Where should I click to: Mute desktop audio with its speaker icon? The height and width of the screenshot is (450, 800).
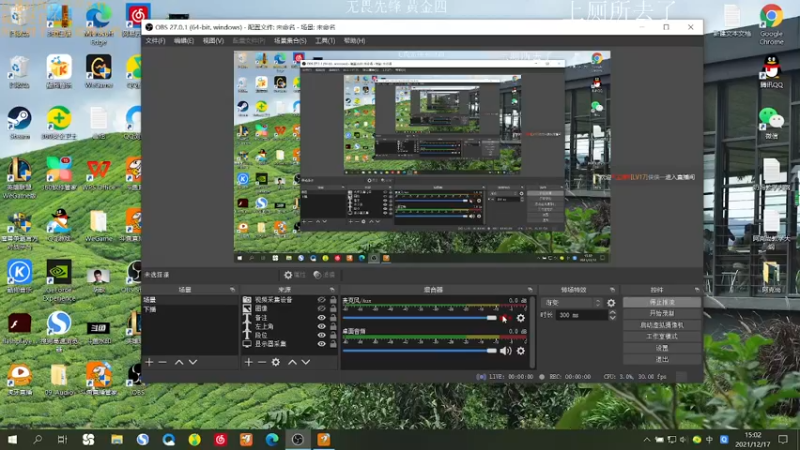(x=506, y=351)
